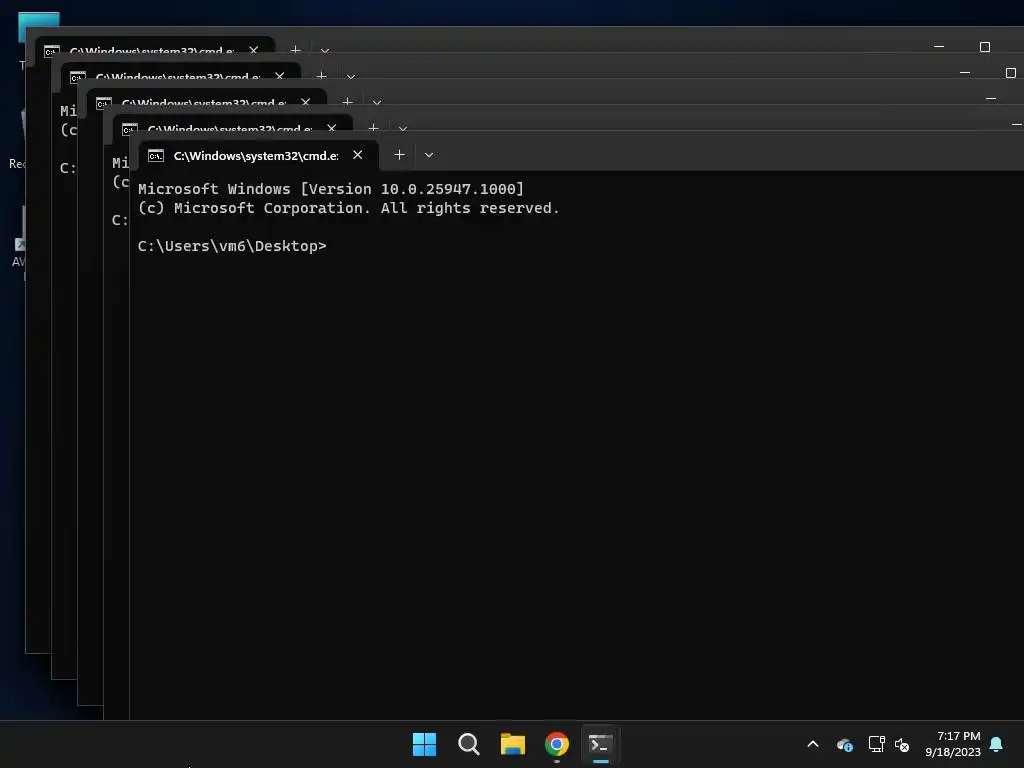The image size is (1024, 768).
Task: Open the clock showing 7:17 PM
Action: click(952, 744)
